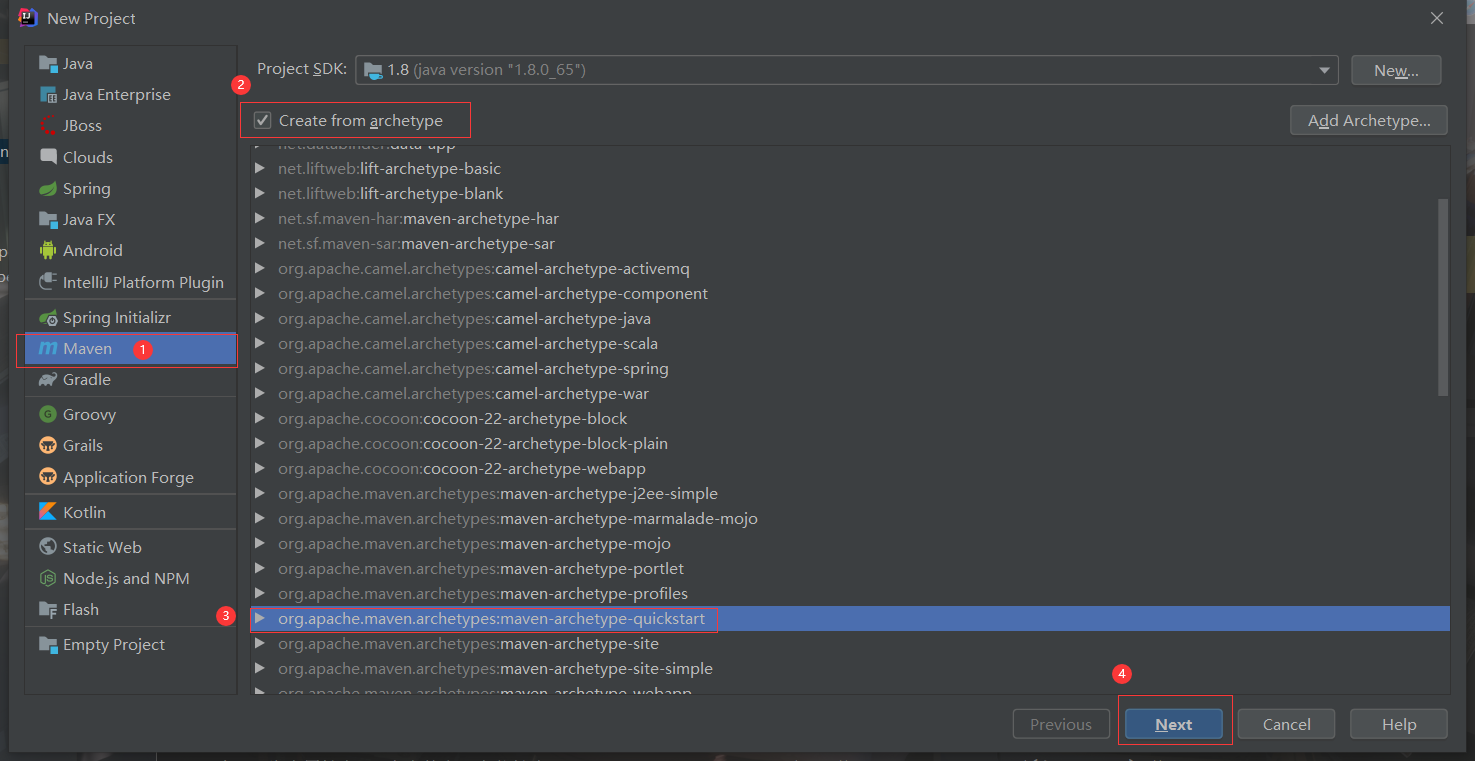
Task: Click the Java Enterprise icon
Action: (48, 94)
